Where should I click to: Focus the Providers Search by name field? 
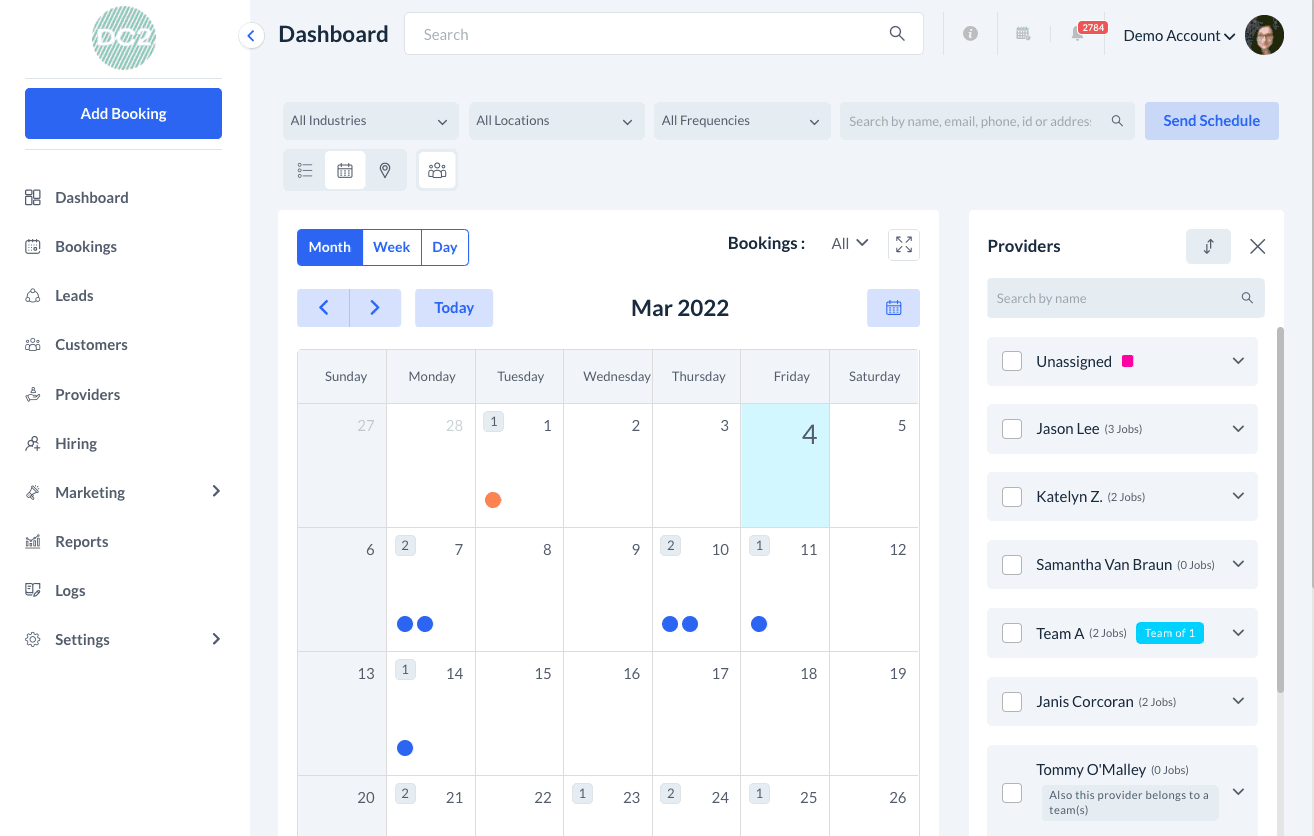(1126, 298)
